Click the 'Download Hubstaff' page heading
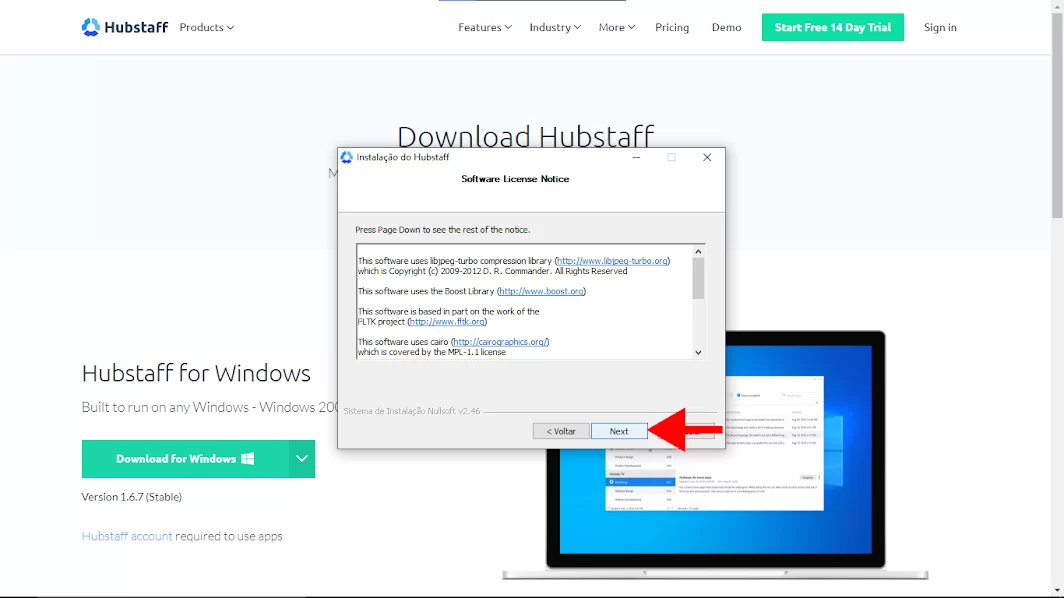The width and height of the screenshot is (1064, 598). (525, 136)
